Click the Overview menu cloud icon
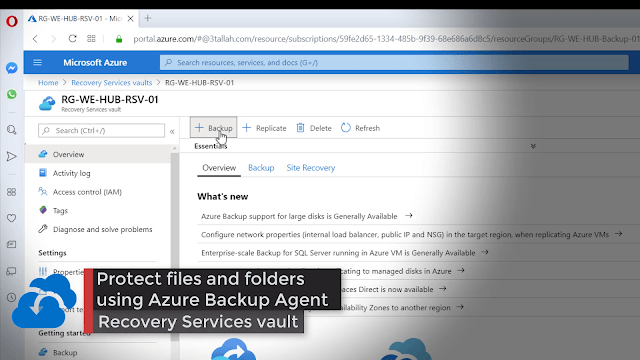Viewport: 640px width, 360px height. 43,154
